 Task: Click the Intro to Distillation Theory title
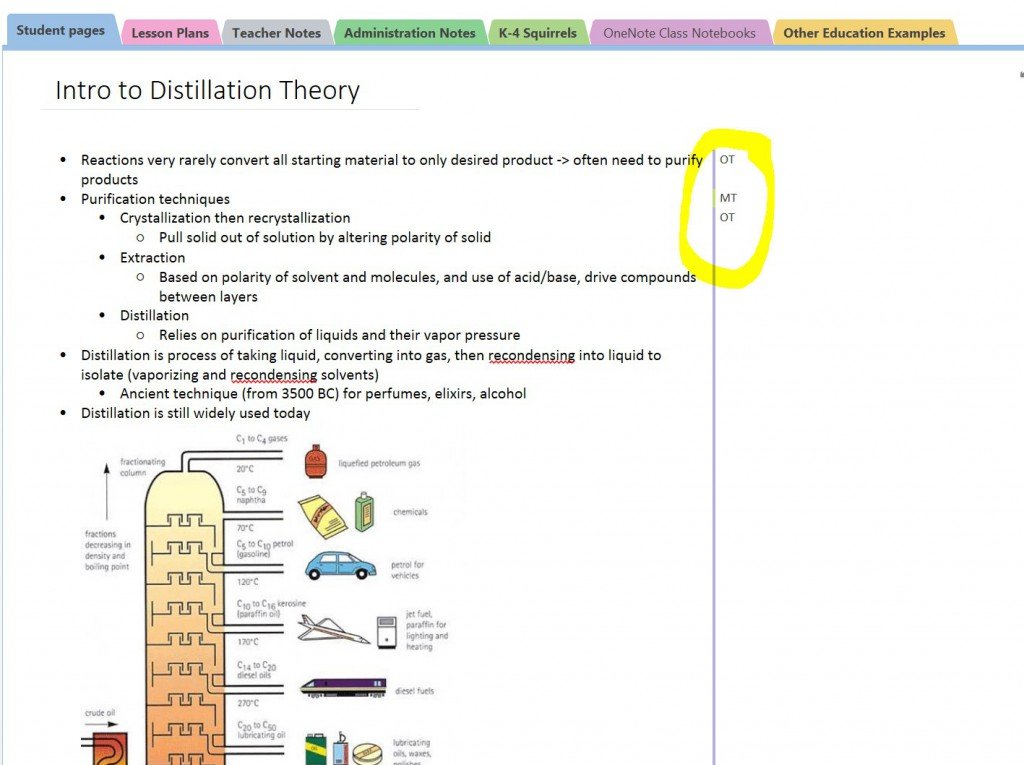click(207, 91)
